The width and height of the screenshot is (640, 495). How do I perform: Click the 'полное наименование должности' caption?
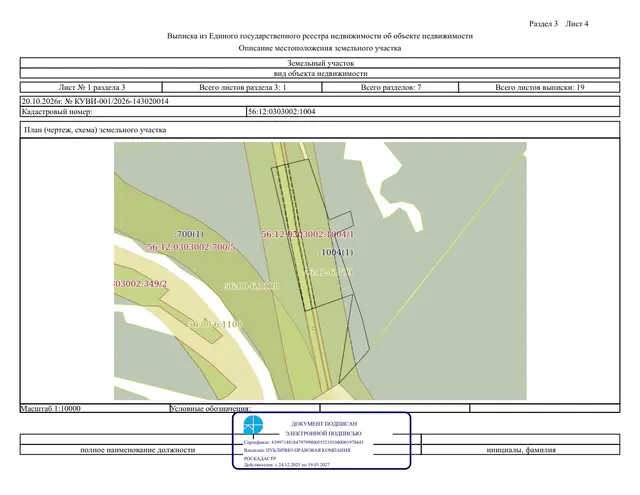click(x=138, y=450)
